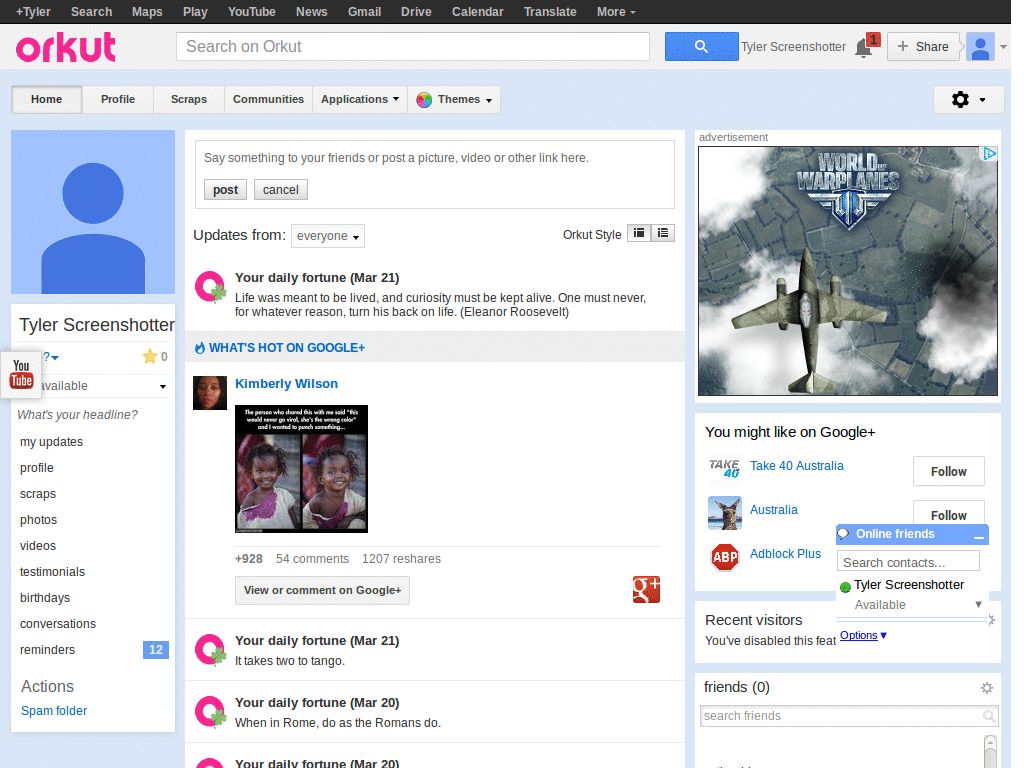Click the user avatar icon in the header
The image size is (1024, 768).
point(980,47)
